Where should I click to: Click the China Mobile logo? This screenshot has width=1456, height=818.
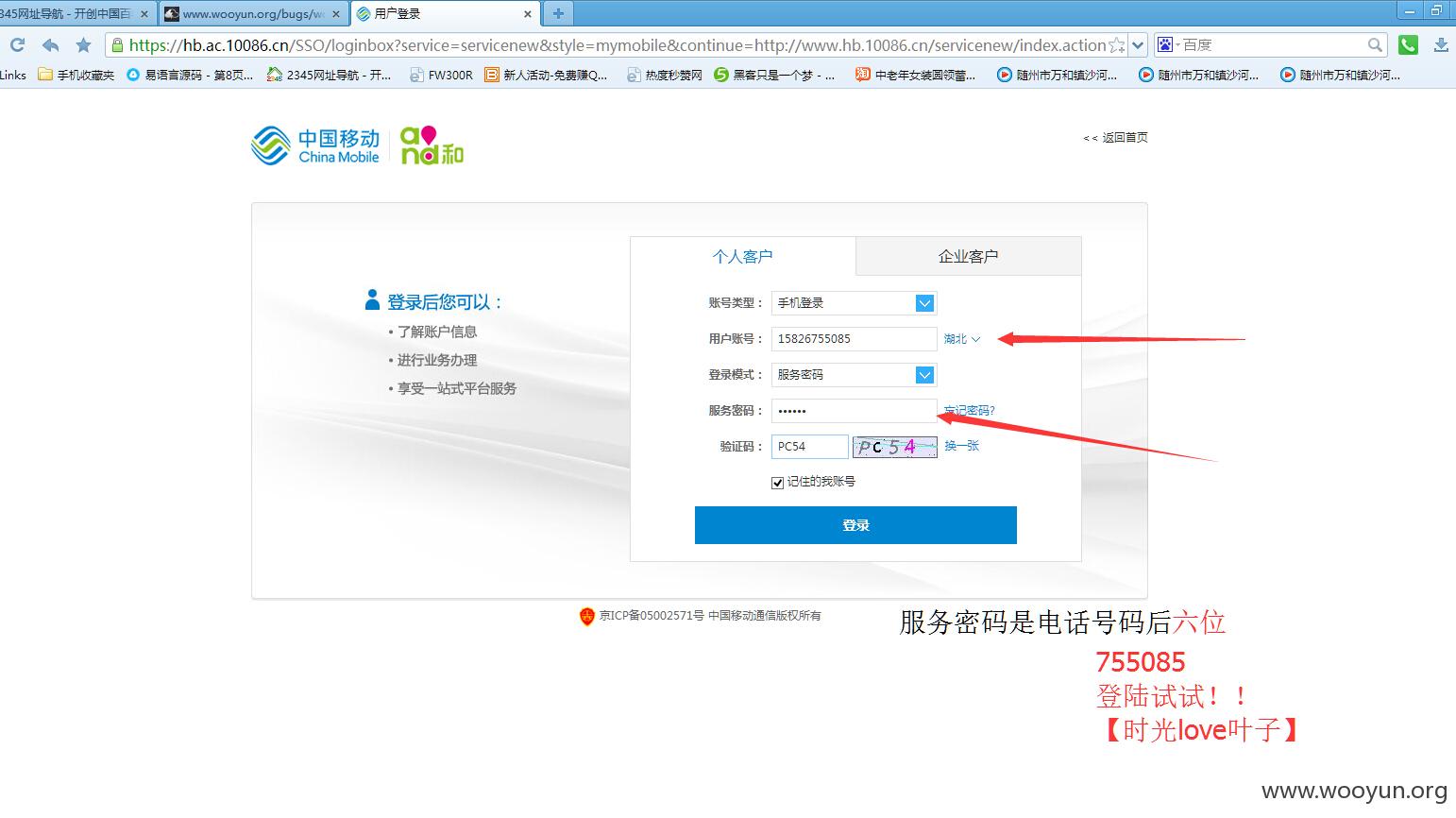pos(315,145)
